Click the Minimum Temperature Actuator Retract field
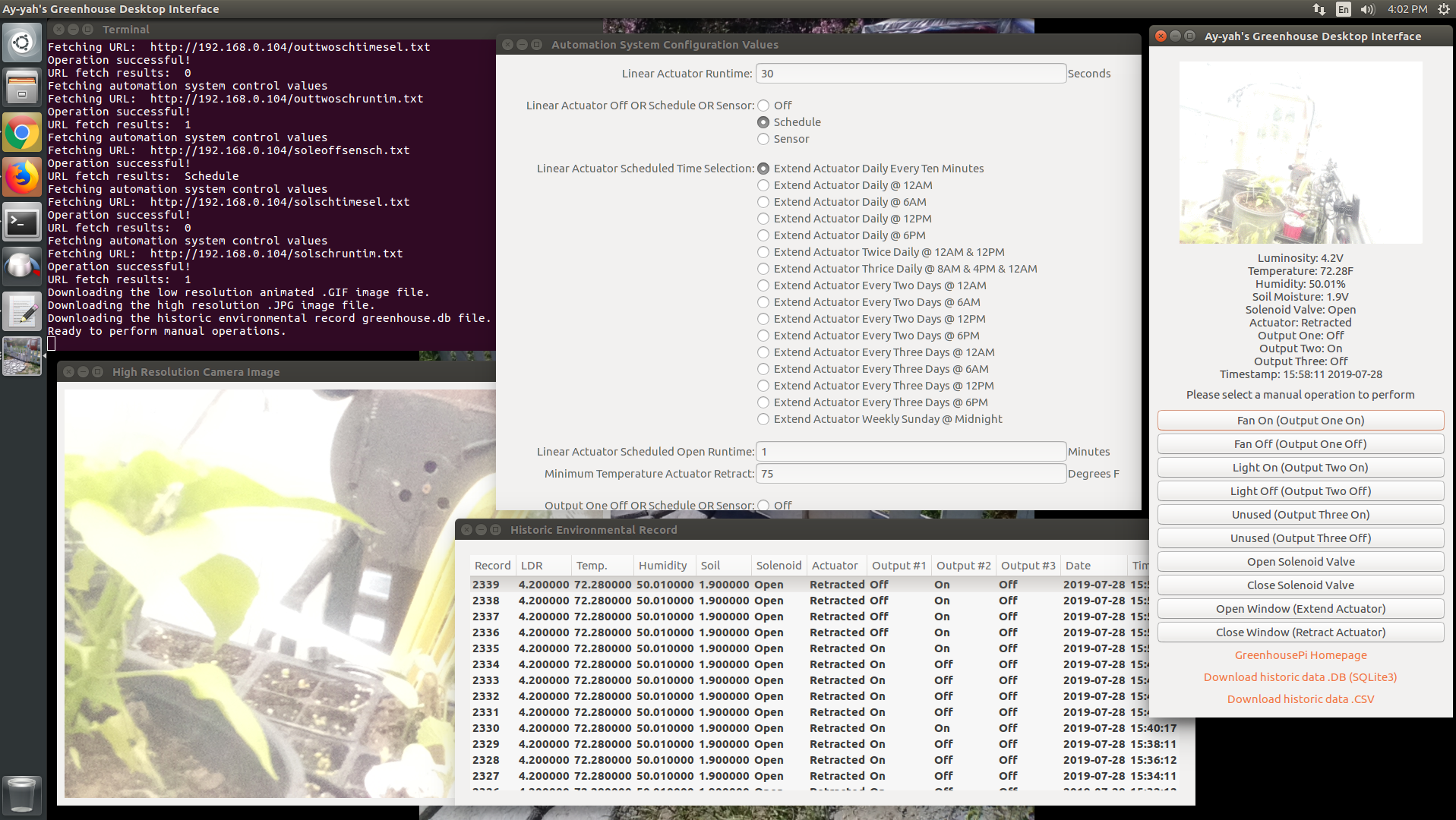The image size is (1456, 820). coord(911,474)
